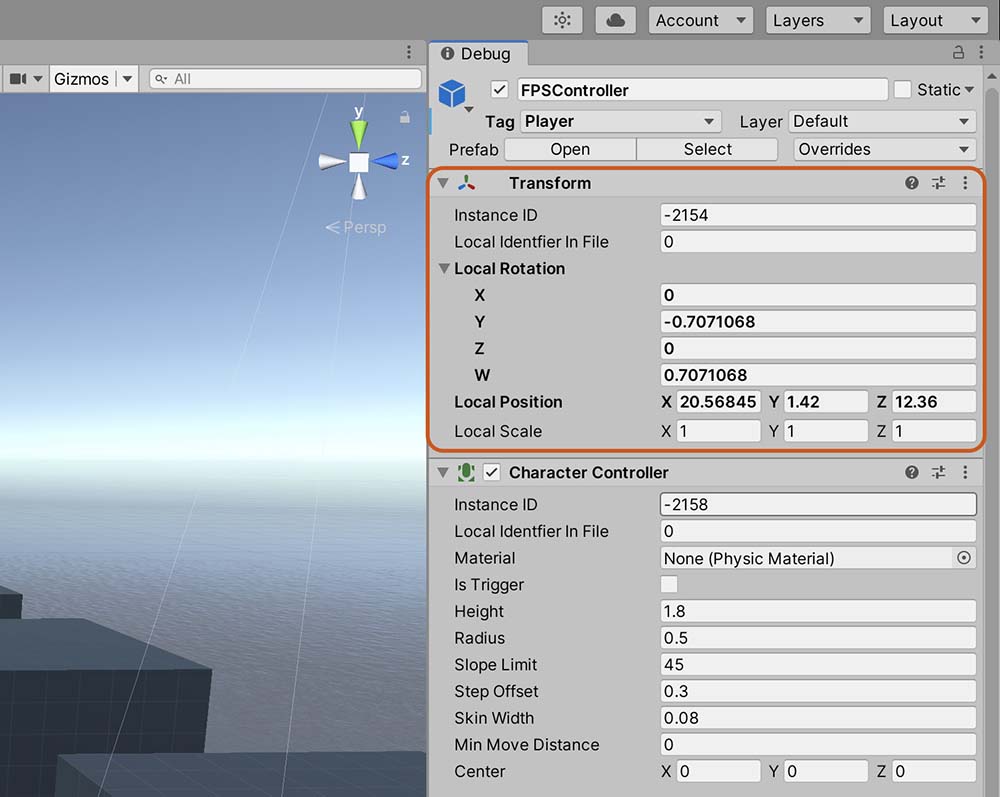Toggle the inspector lock icon

point(958,52)
